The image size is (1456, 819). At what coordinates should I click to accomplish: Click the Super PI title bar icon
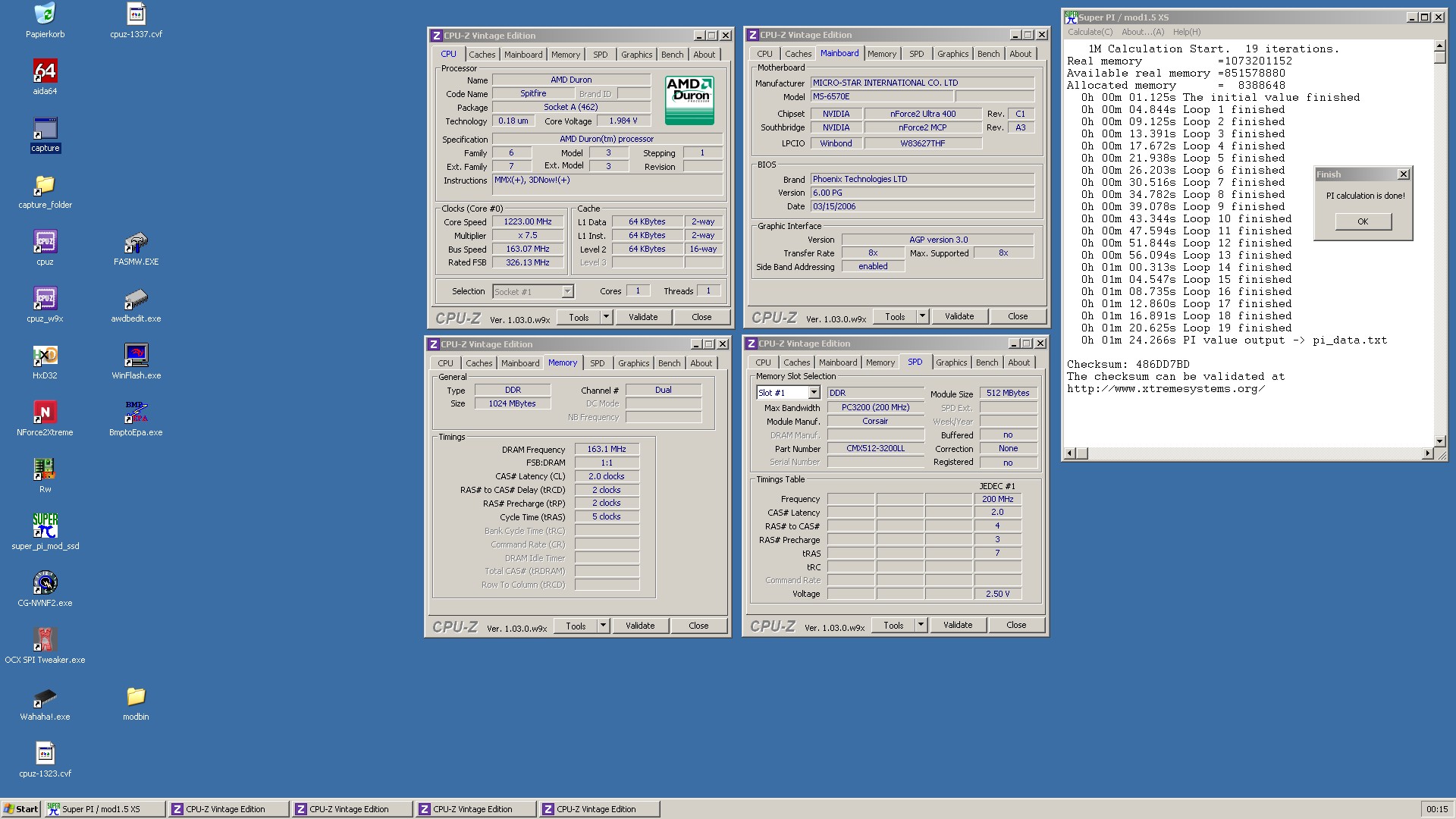coord(1071,17)
